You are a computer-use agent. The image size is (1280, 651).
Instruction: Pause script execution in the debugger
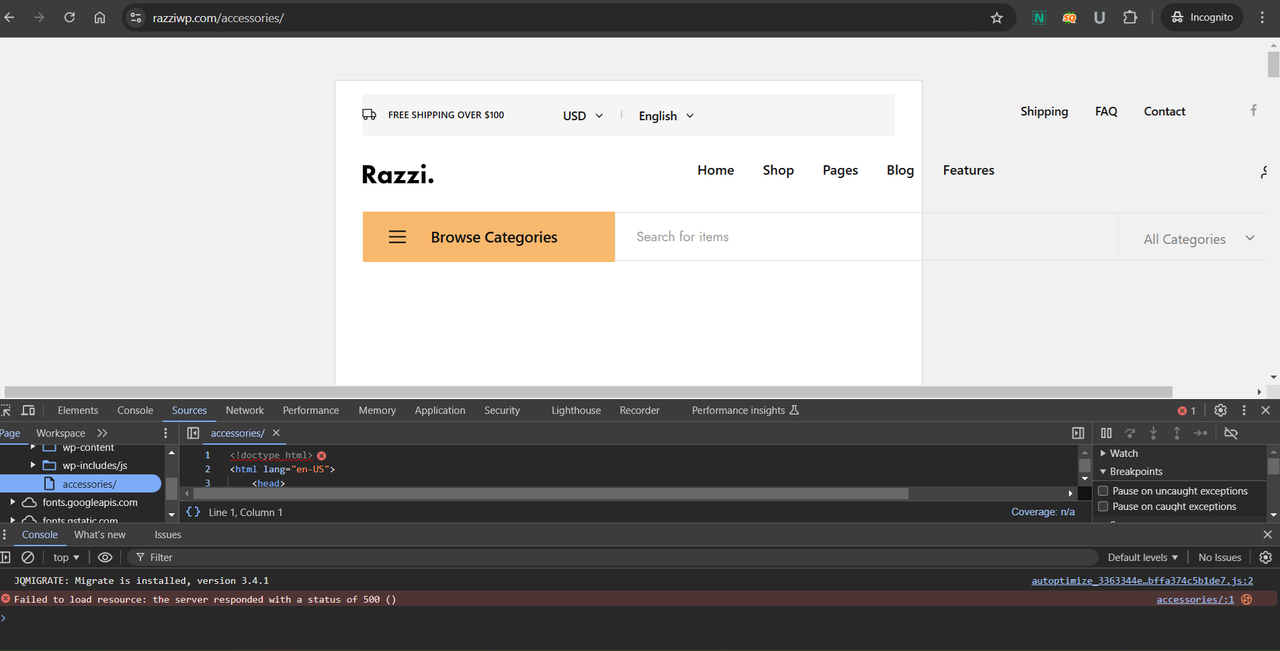click(x=1106, y=433)
